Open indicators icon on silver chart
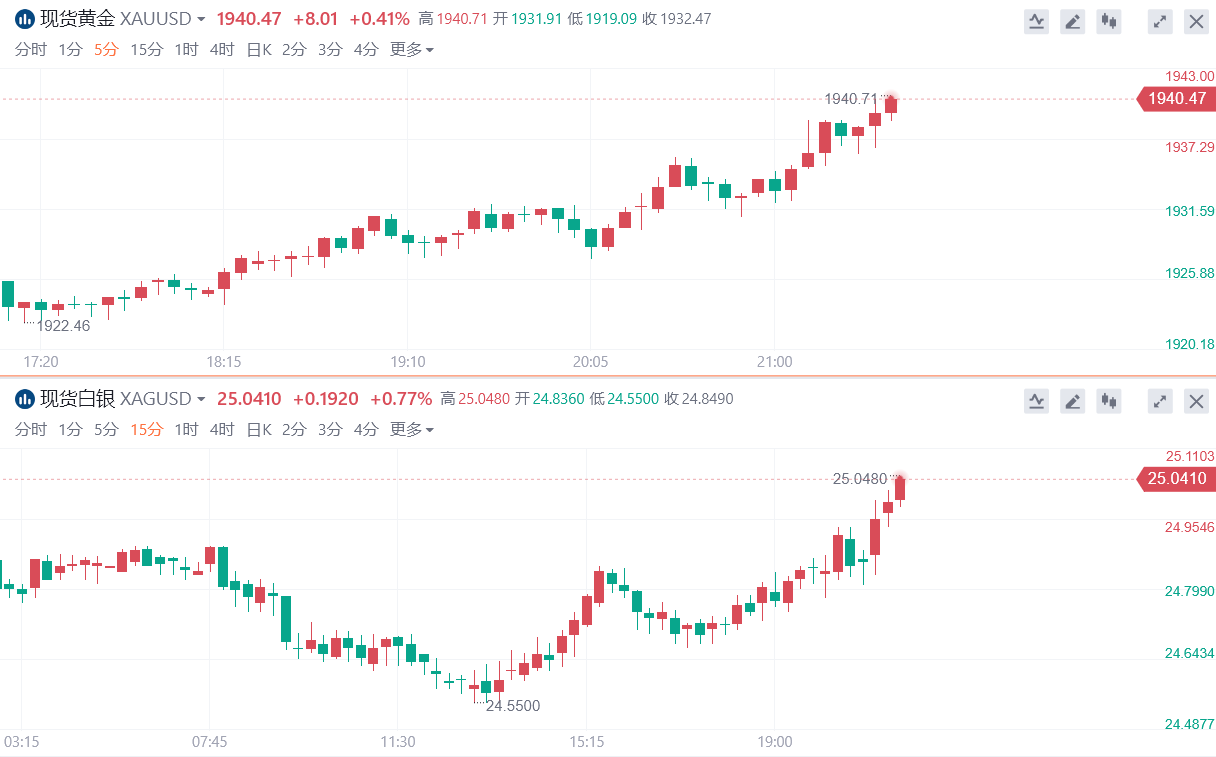This screenshot has height=757, width=1216. coord(1036,401)
